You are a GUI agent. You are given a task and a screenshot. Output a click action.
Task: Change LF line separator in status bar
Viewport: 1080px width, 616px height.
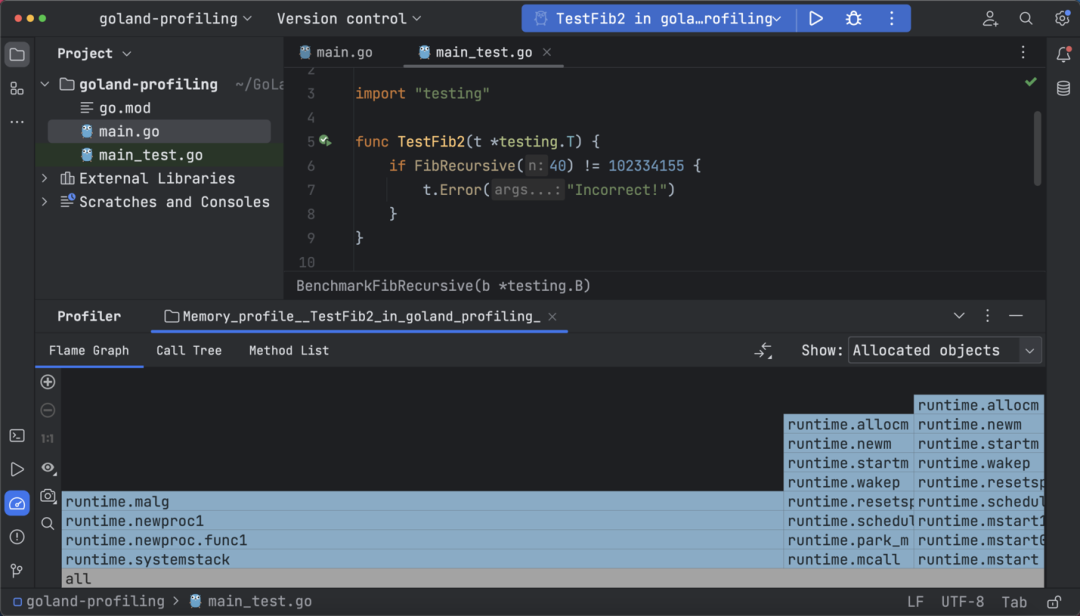click(915, 602)
